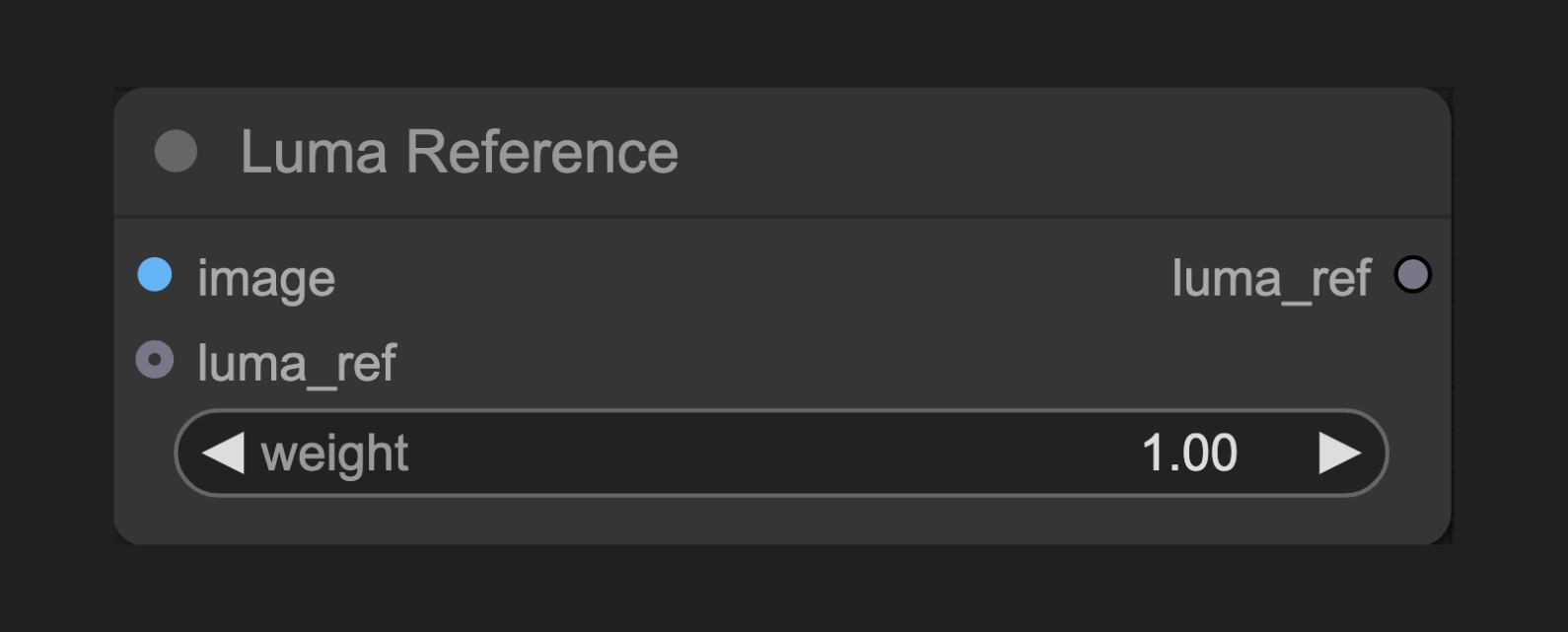Screen dimensions: 1568x632
Task: Collapse the node using the gray title dot
Action: (x=176, y=152)
